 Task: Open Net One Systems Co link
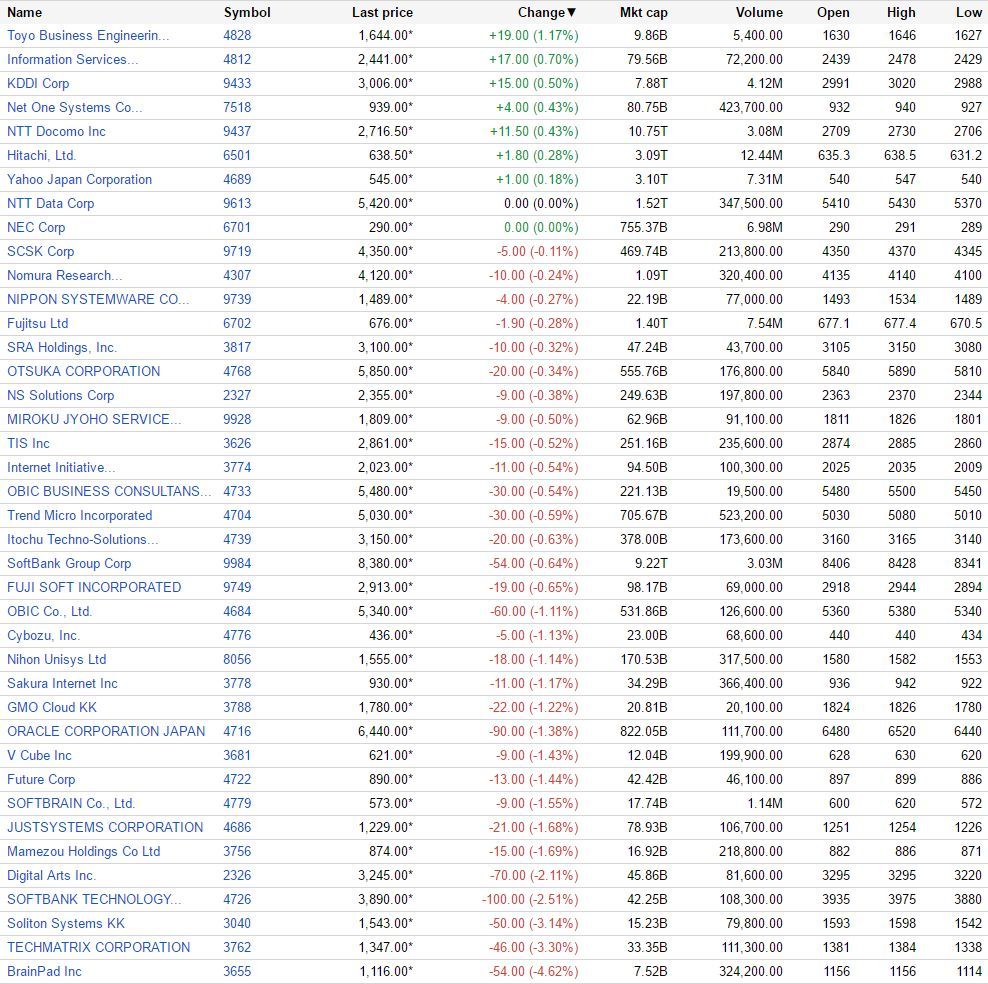[x=74, y=107]
